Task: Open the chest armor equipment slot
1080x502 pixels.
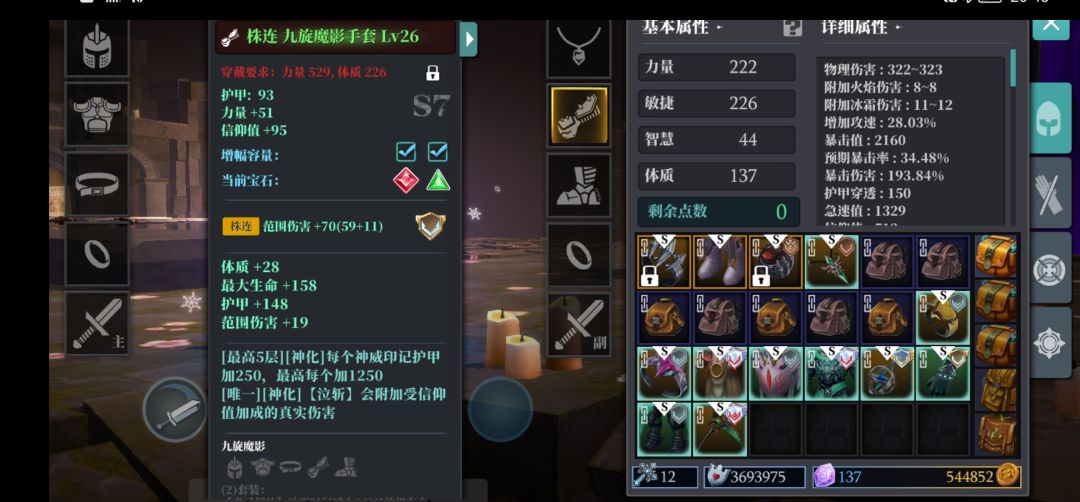Action: point(97,114)
